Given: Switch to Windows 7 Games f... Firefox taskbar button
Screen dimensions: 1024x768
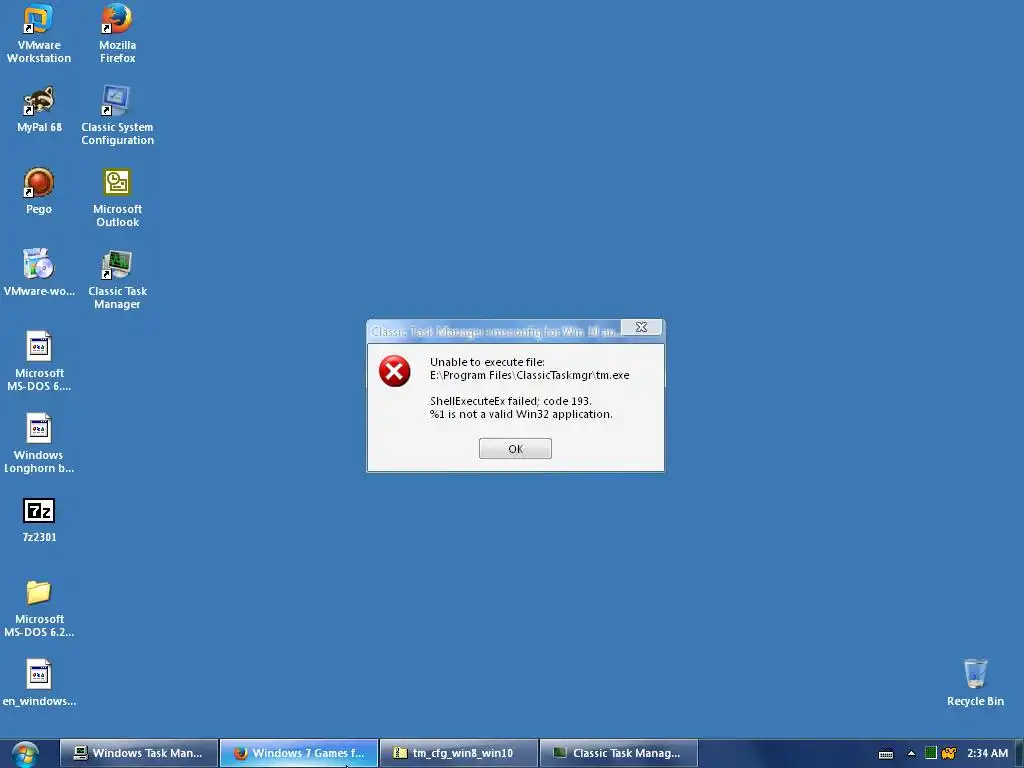Looking at the screenshot, I should click(x=299, y=753).
